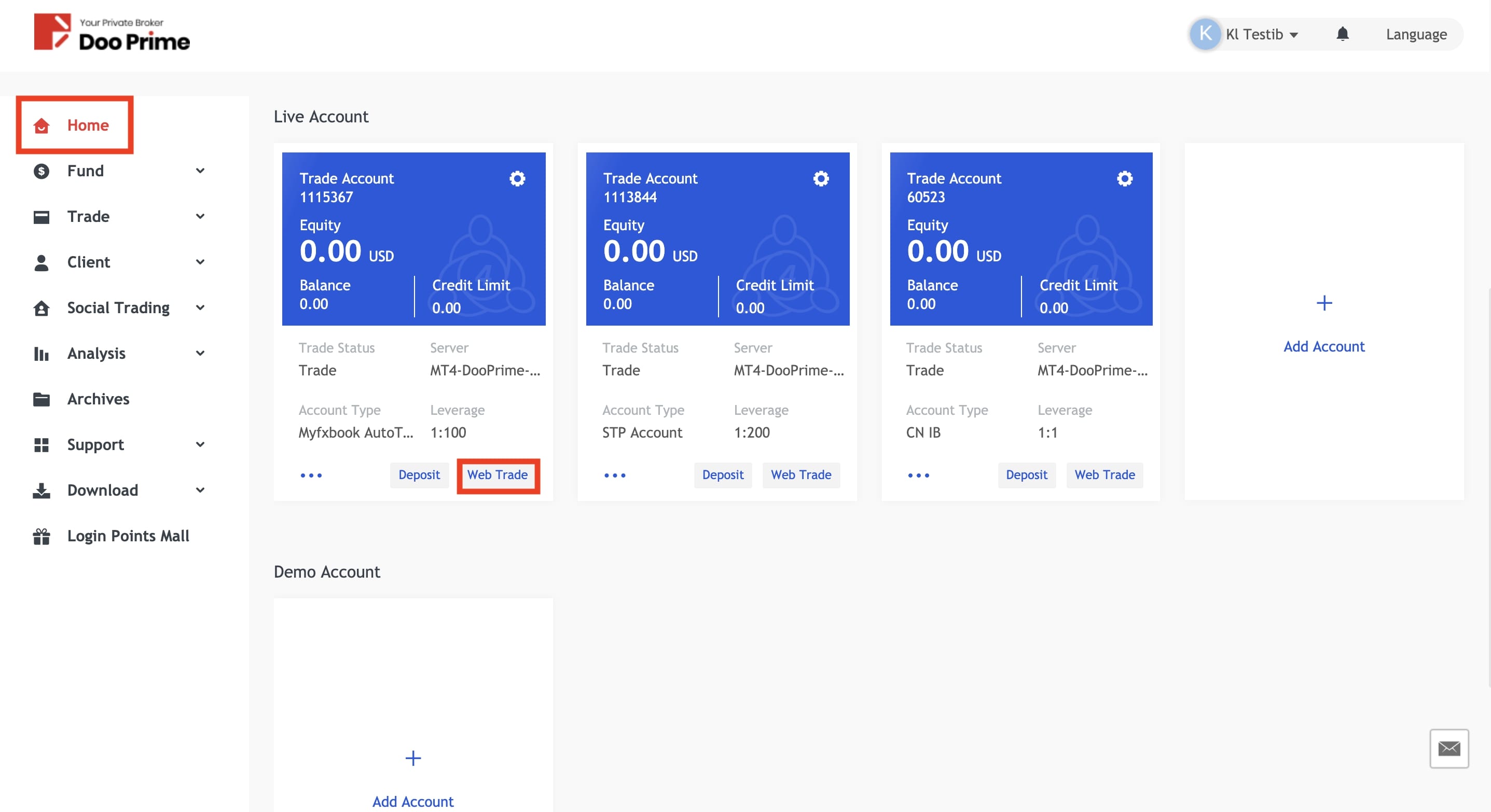Open the Kl Testib user dropdown

pyautogui.click(x=1261, y=35)
